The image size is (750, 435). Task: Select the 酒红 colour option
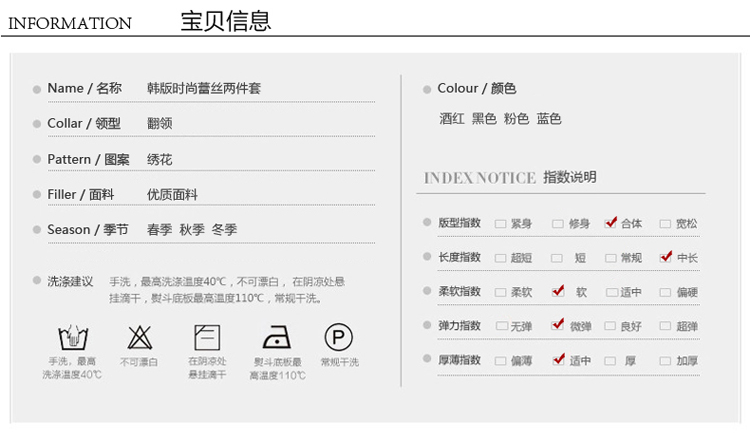(x=452, y=119)
